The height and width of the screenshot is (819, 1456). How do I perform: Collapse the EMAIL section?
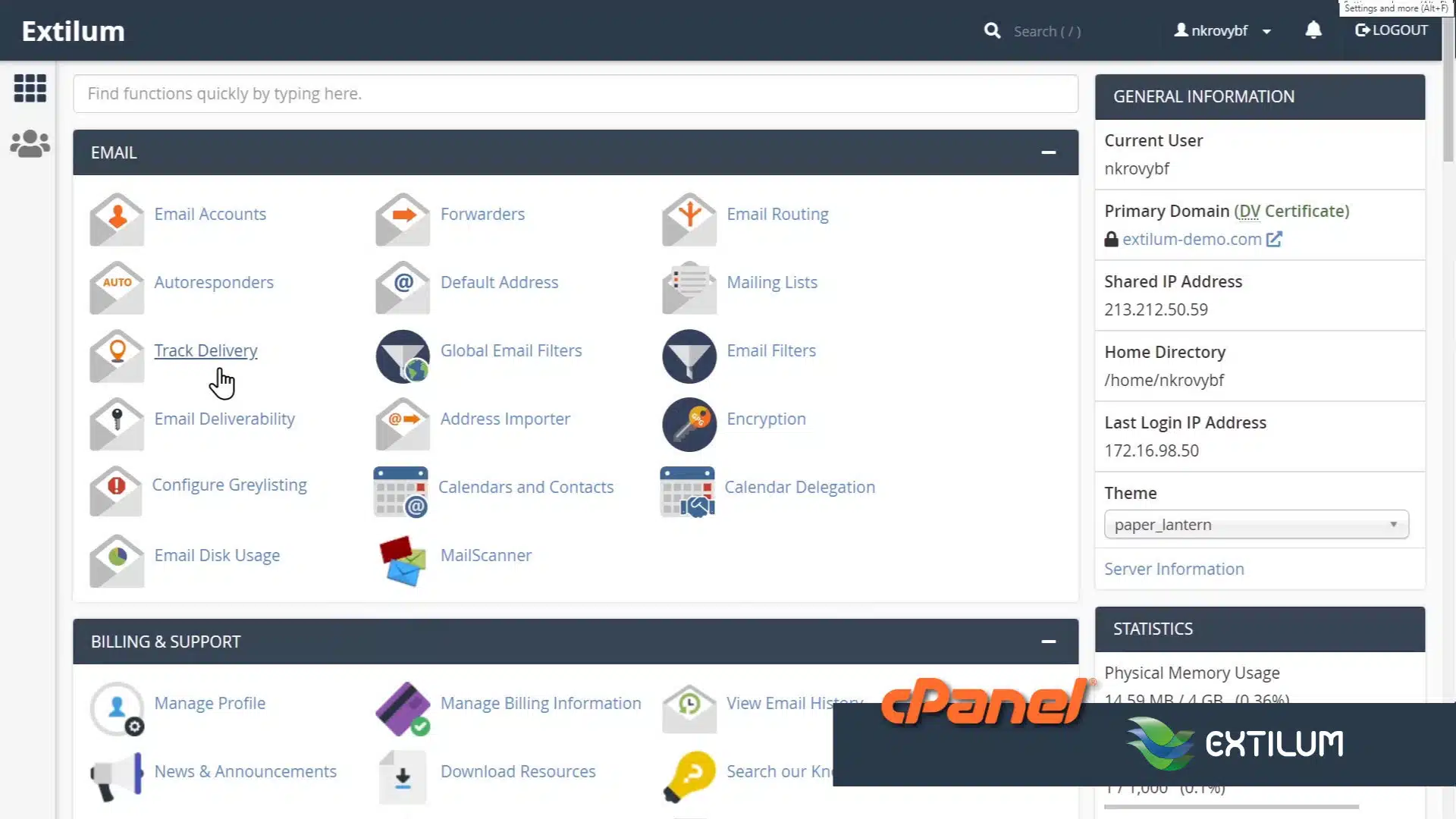[x=1049, y=152]
